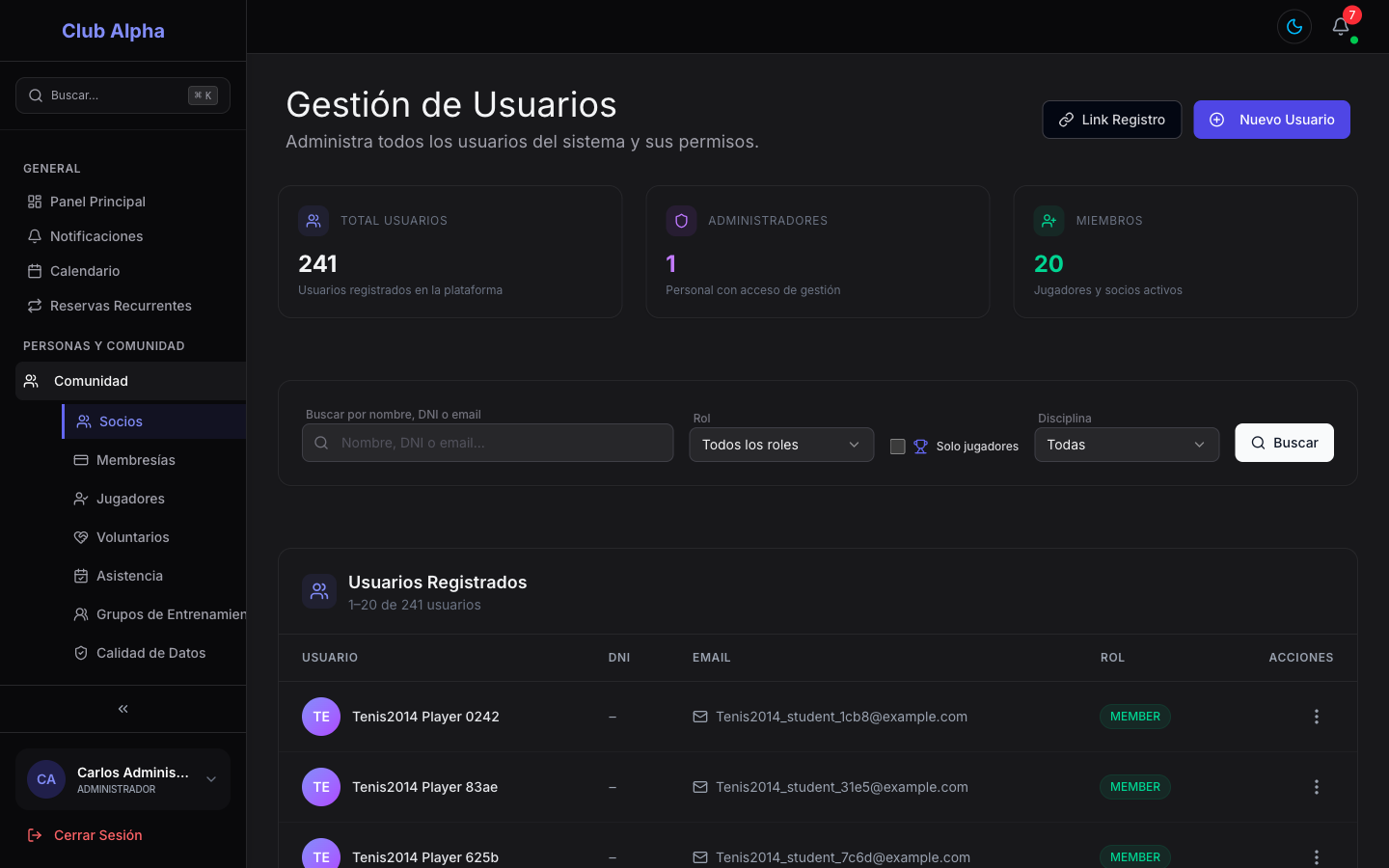1389x868 pixels.
Task: Click the Link Registro button
Action: 1111,120
